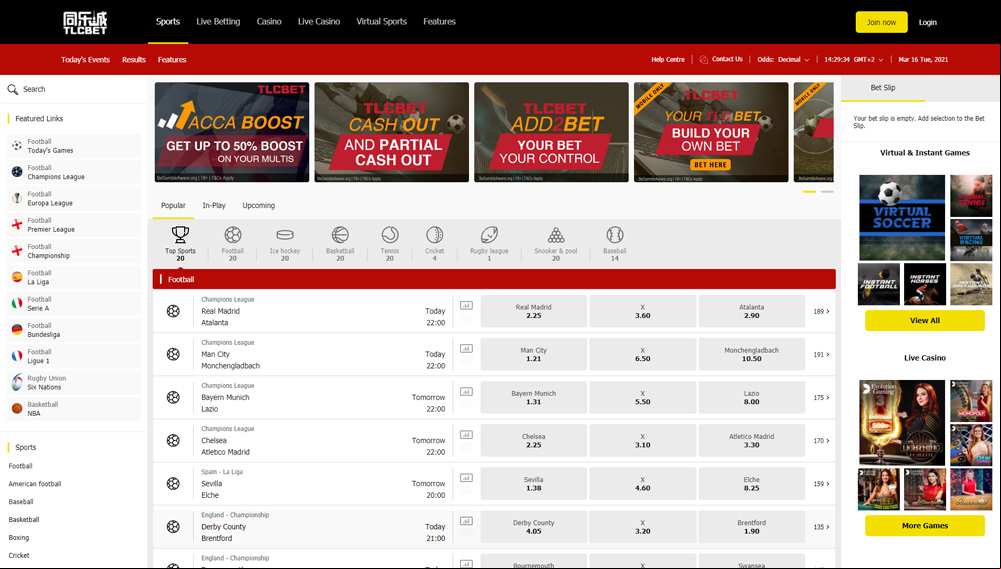This screenshot has height=569, width=1001.
Task: Open NBA basketball featured link icon
Action: 17,409
